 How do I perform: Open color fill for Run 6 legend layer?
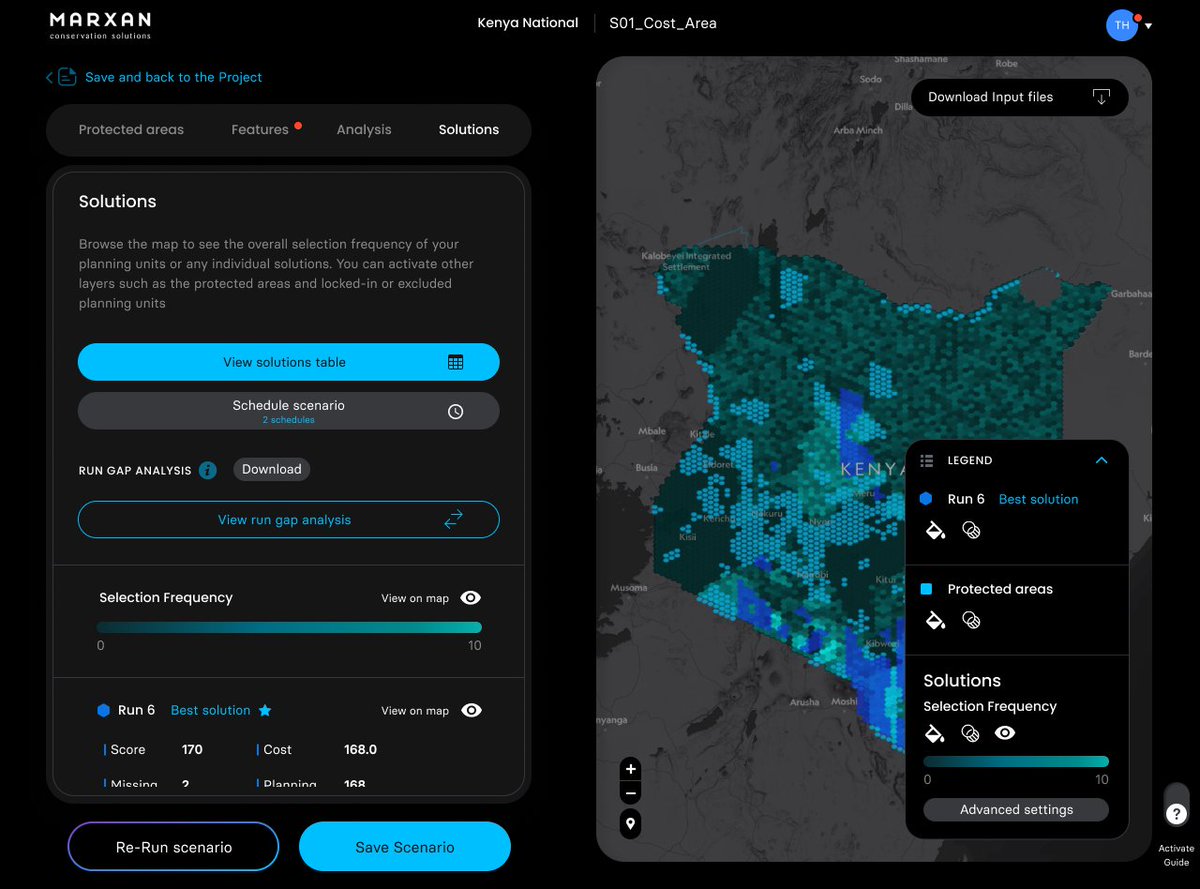tap(934, 530)
